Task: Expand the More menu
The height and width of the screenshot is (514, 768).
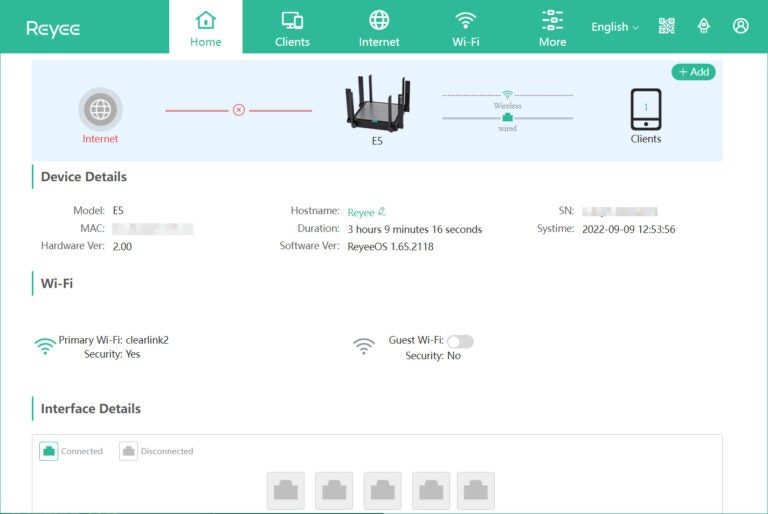Action: tap(552, 28)
